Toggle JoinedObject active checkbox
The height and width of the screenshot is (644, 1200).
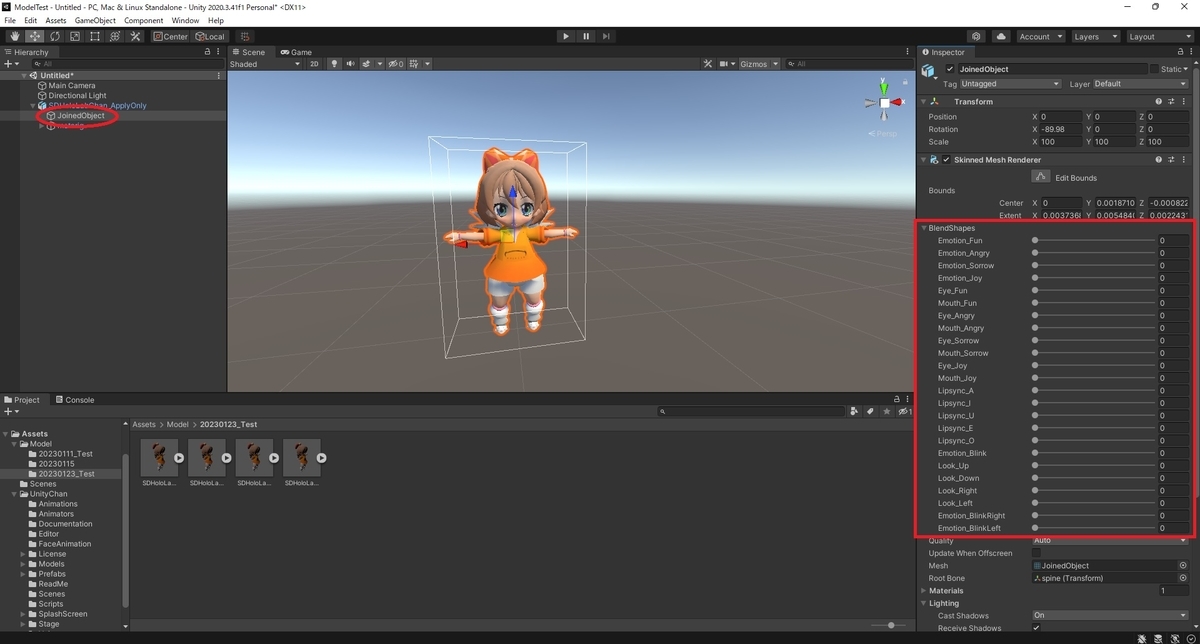coord(950,69)
